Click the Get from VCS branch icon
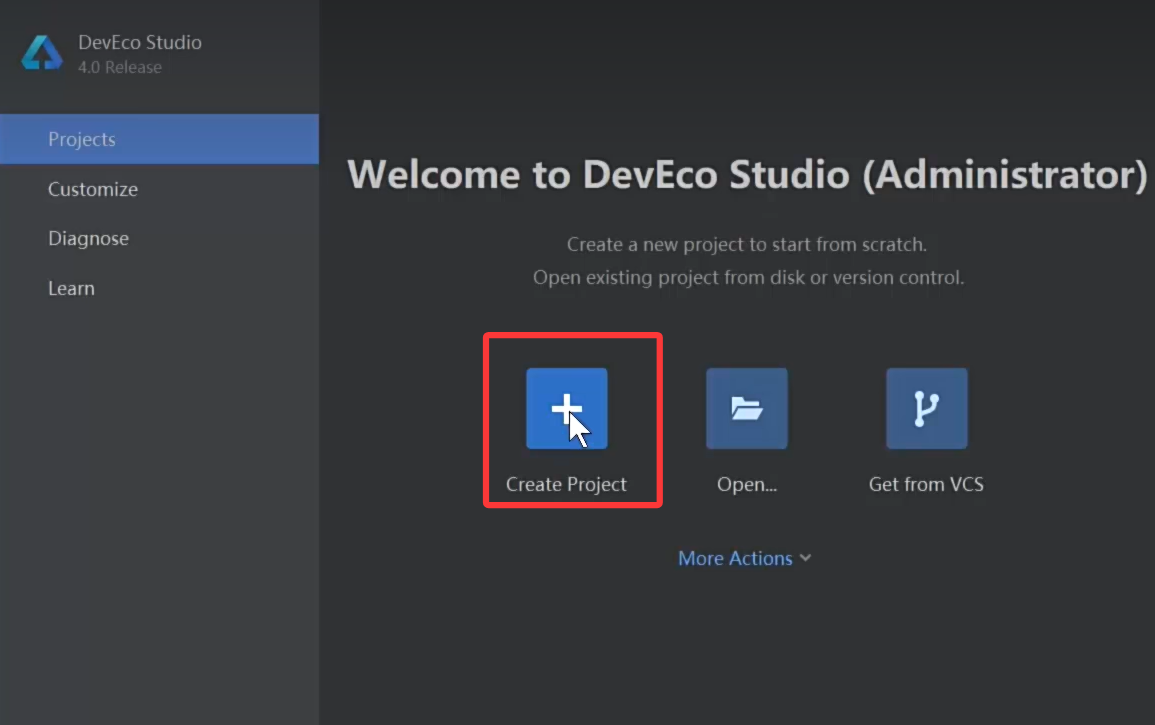 (927, 408)
